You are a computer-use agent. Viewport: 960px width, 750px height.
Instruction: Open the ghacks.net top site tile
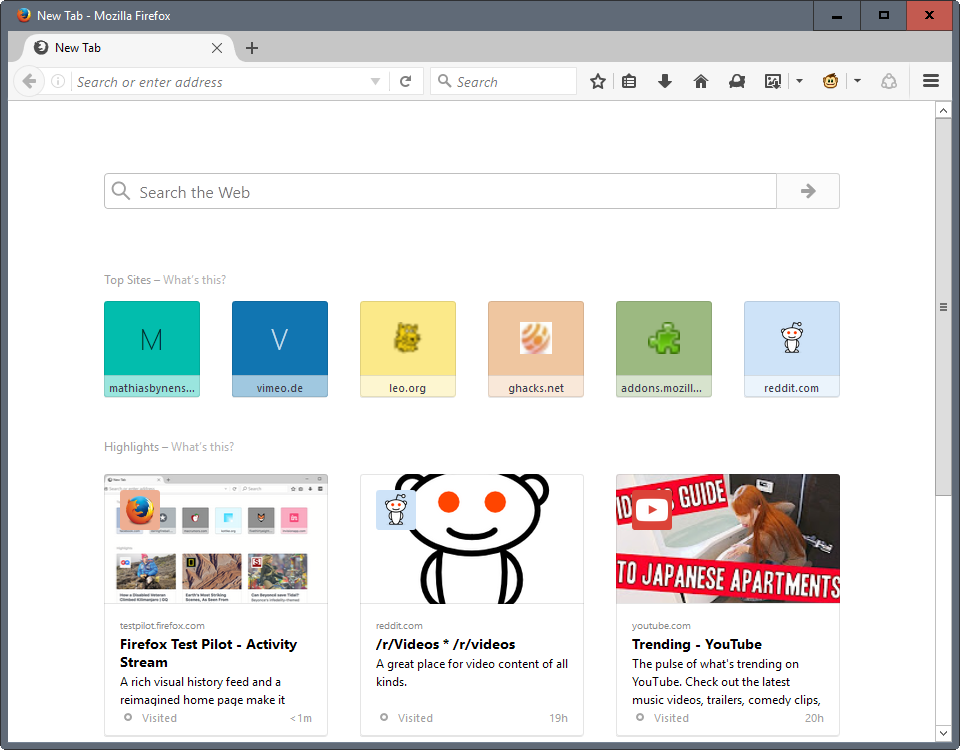536,349
